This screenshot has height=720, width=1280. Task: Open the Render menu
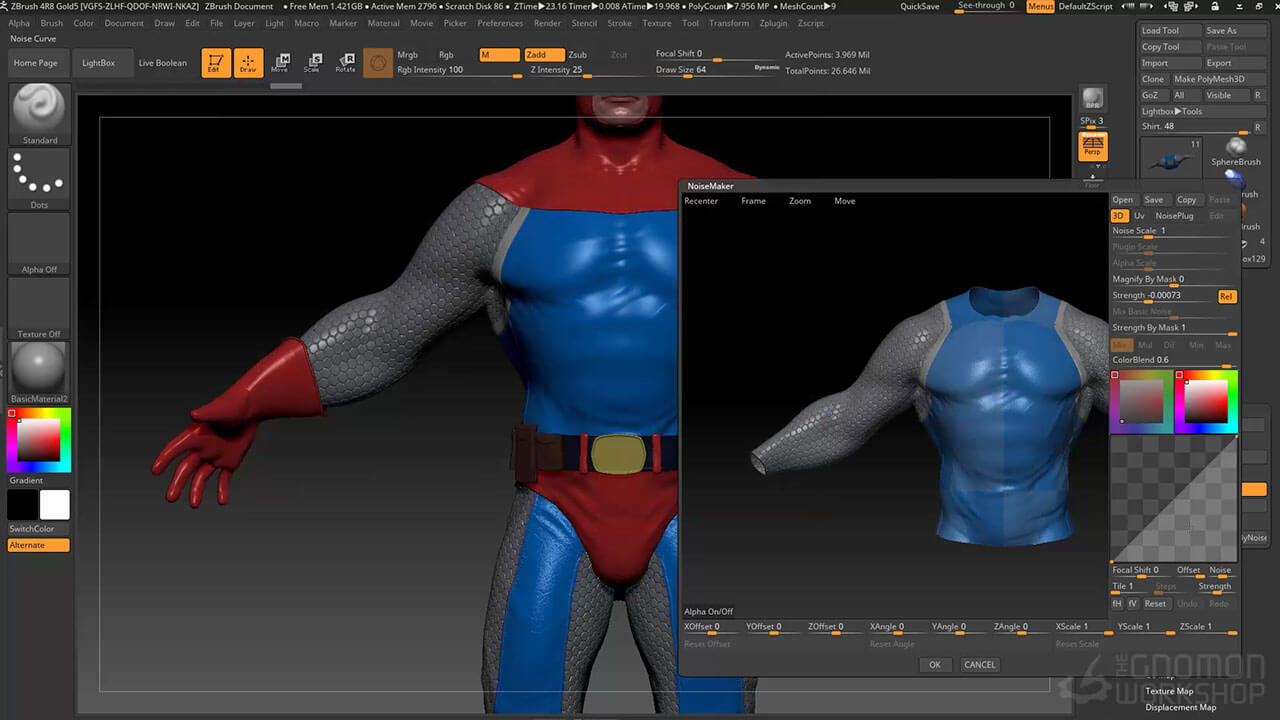[x=547, y=23]
